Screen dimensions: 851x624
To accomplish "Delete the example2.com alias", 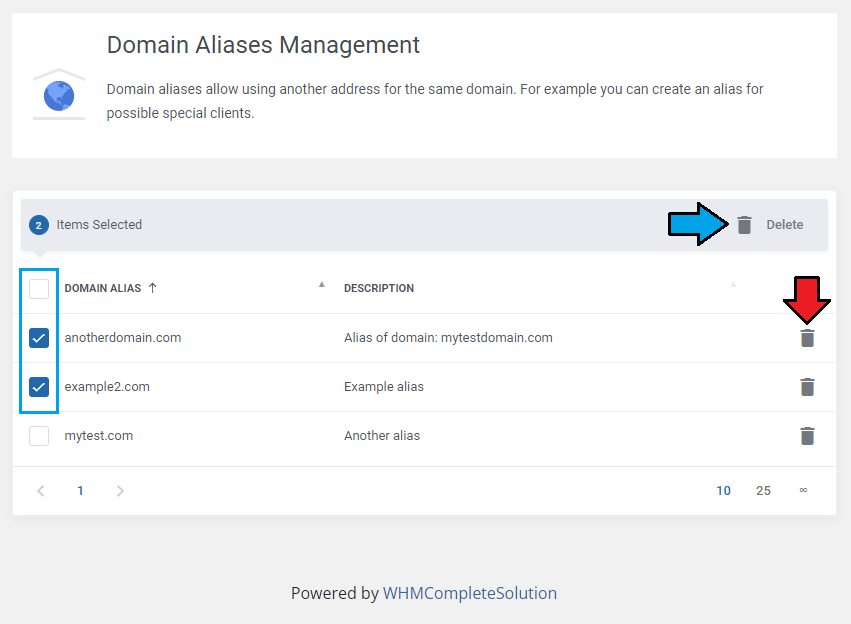I will 807,387.
